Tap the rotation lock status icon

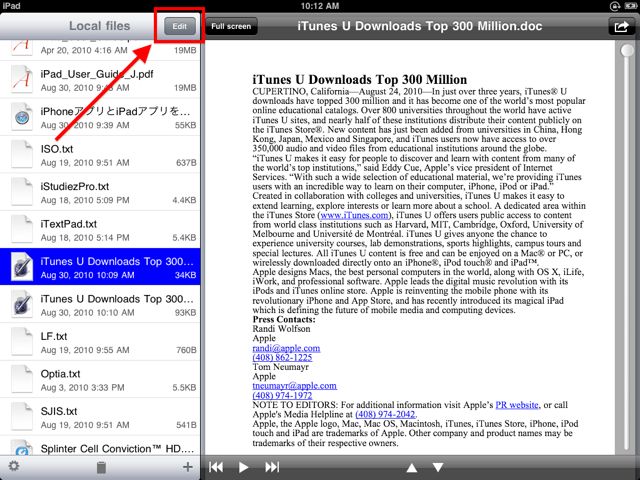click(615, 6)
